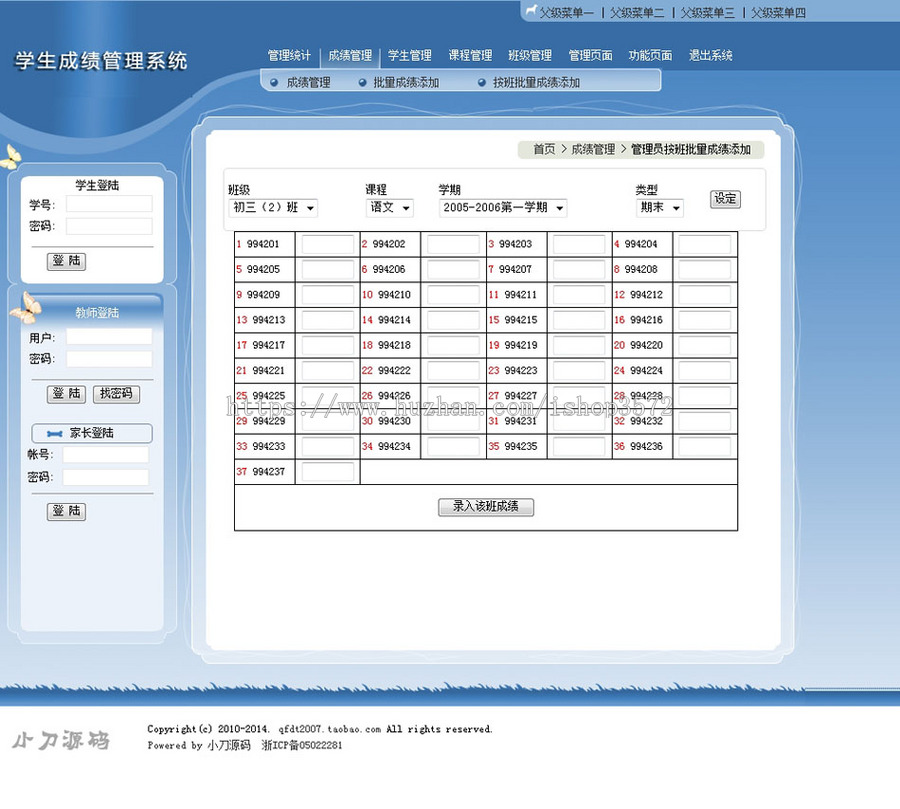Screen dimensions: 900x809
Task: Select 父级菜单四 in top bar
Action: pyautogui.click(x=778, y=13)
